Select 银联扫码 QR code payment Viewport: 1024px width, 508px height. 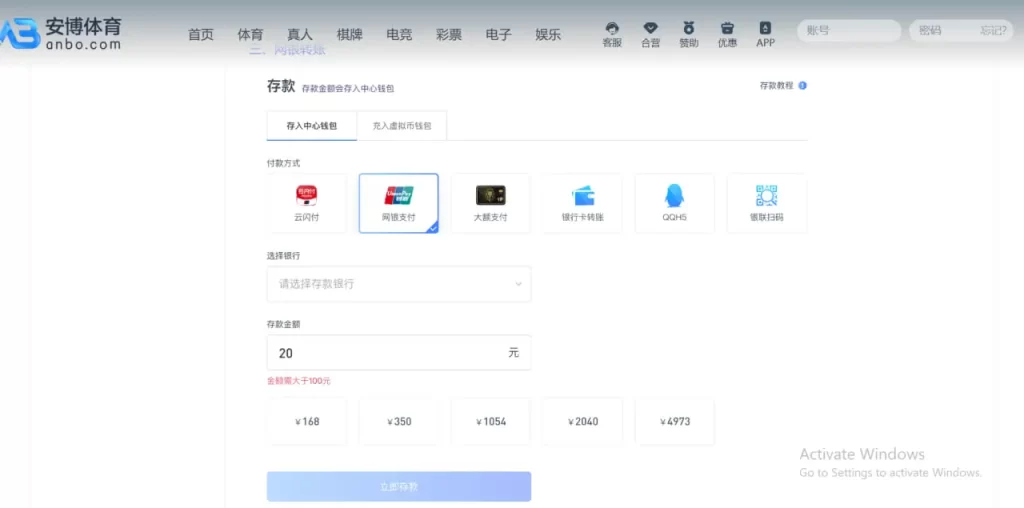click(766, 203)
